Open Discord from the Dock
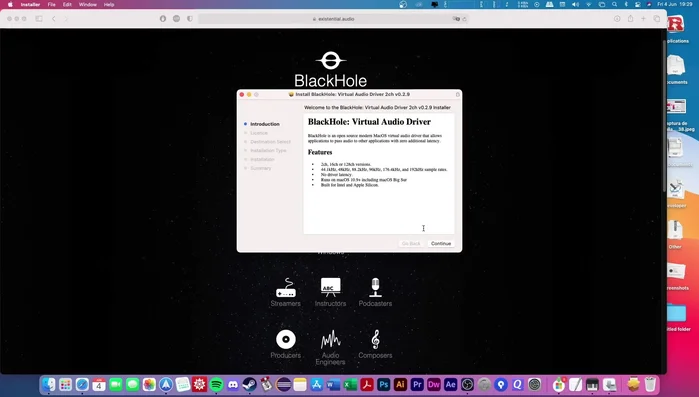The image size is (699, 397). pyautogui.click(x=233, y=384)
